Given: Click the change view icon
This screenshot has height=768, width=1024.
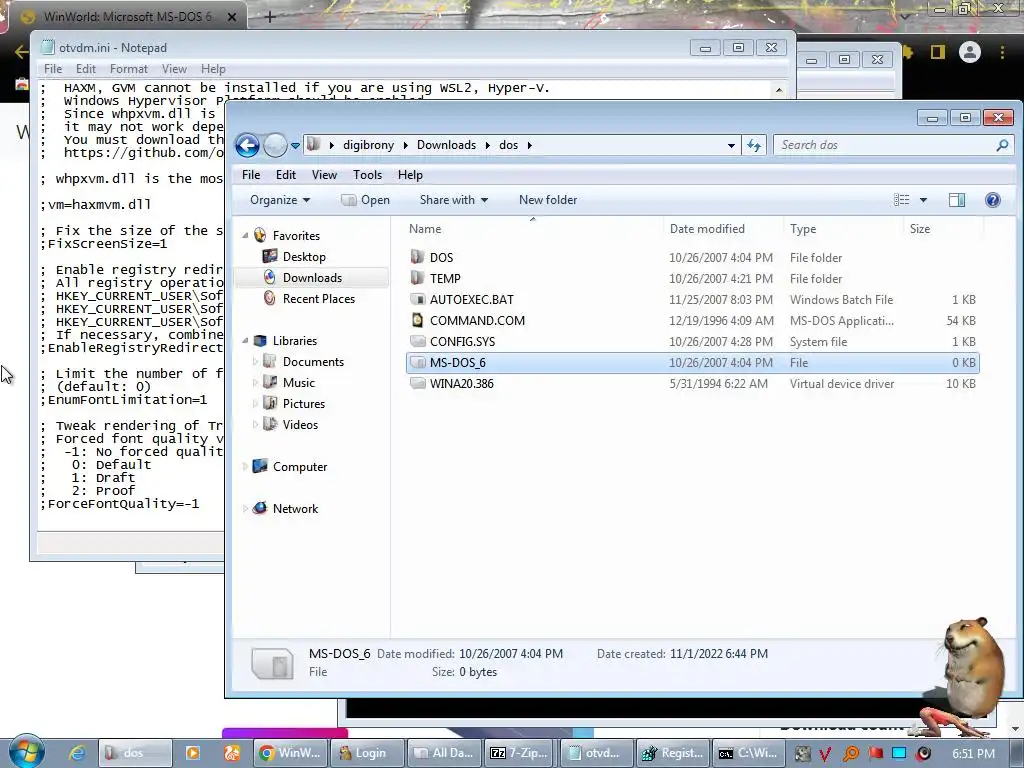Looking at the screenshot, I should click(x=901, y=200).
